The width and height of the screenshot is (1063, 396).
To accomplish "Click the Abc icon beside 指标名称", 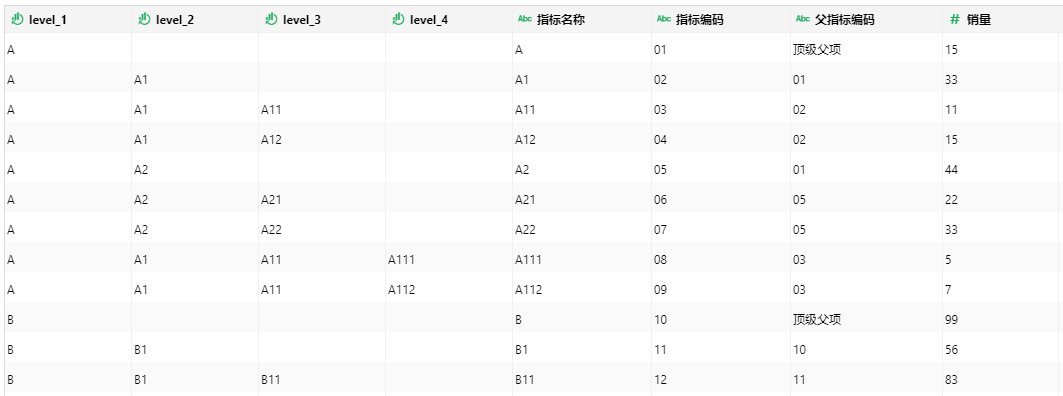I will pyautogui.click(x=525, y=20).
